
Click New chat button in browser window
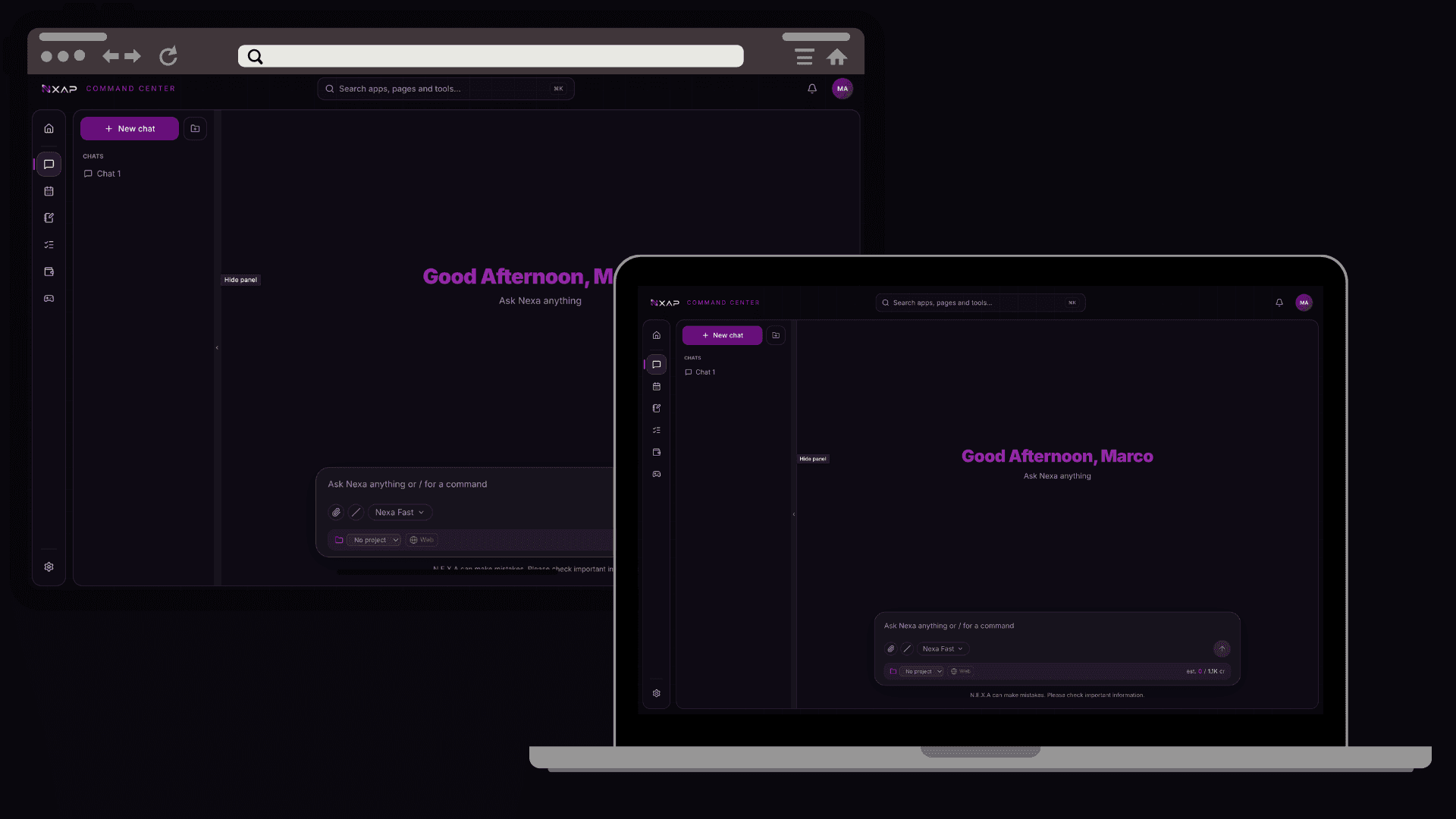130,129
